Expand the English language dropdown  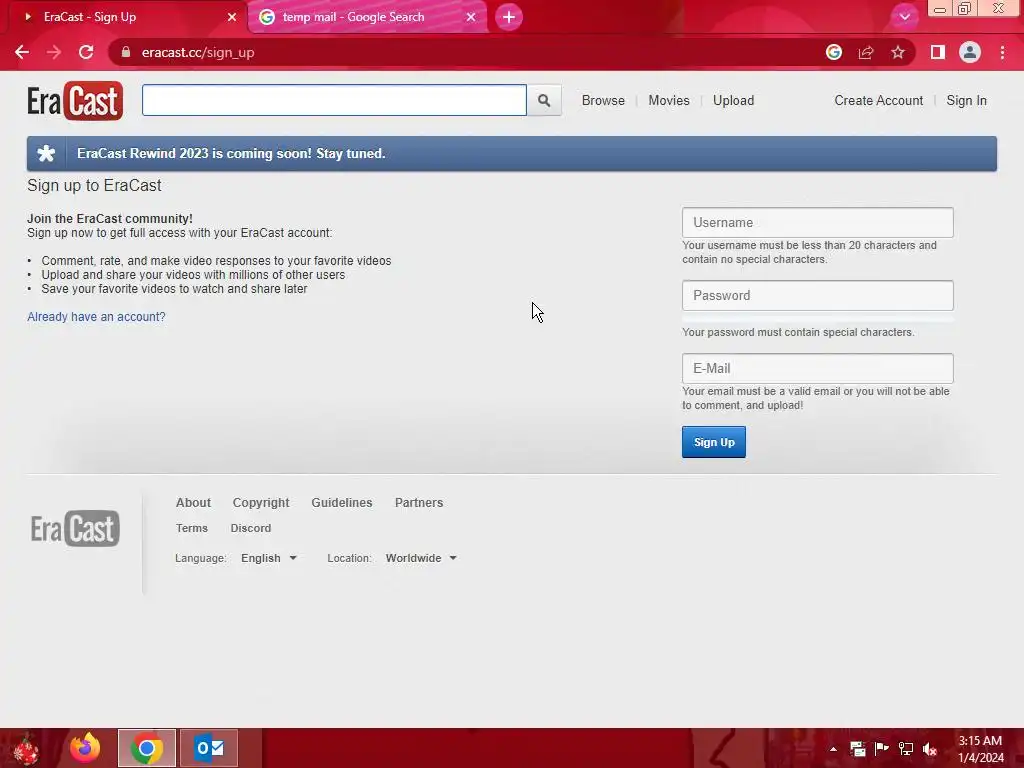pos(268,558)
